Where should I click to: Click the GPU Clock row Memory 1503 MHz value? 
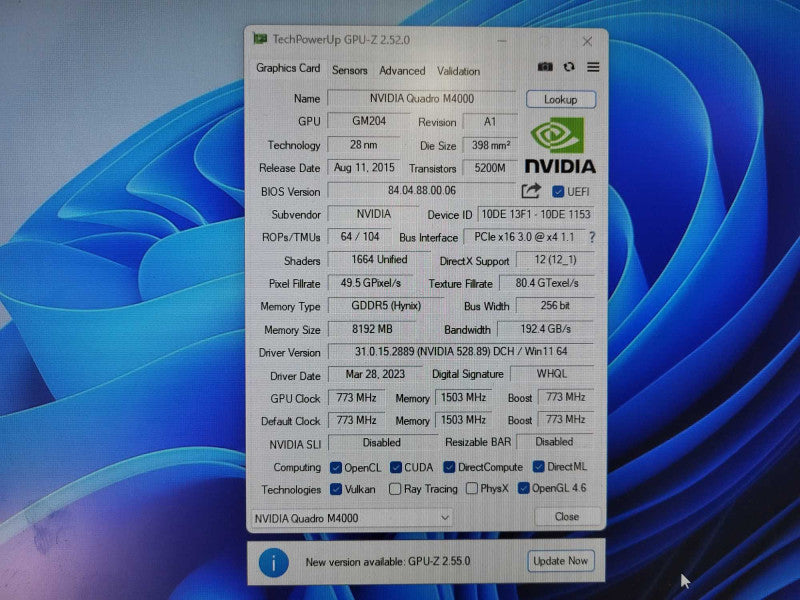click(x=463, y=397)
